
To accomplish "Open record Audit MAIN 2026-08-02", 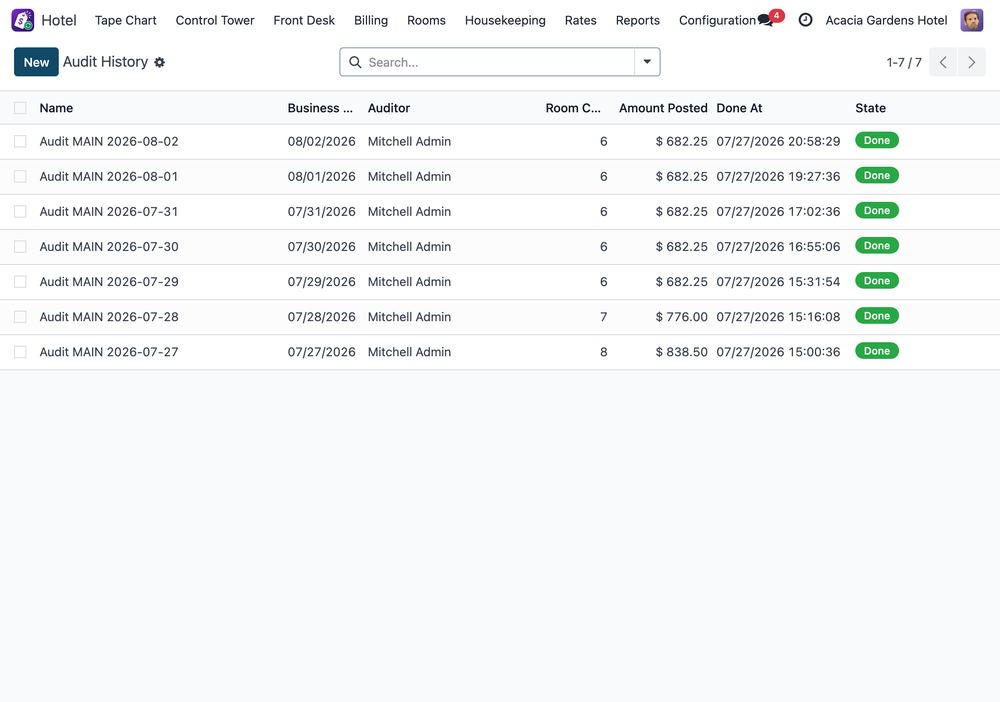I will pos(109,142).
